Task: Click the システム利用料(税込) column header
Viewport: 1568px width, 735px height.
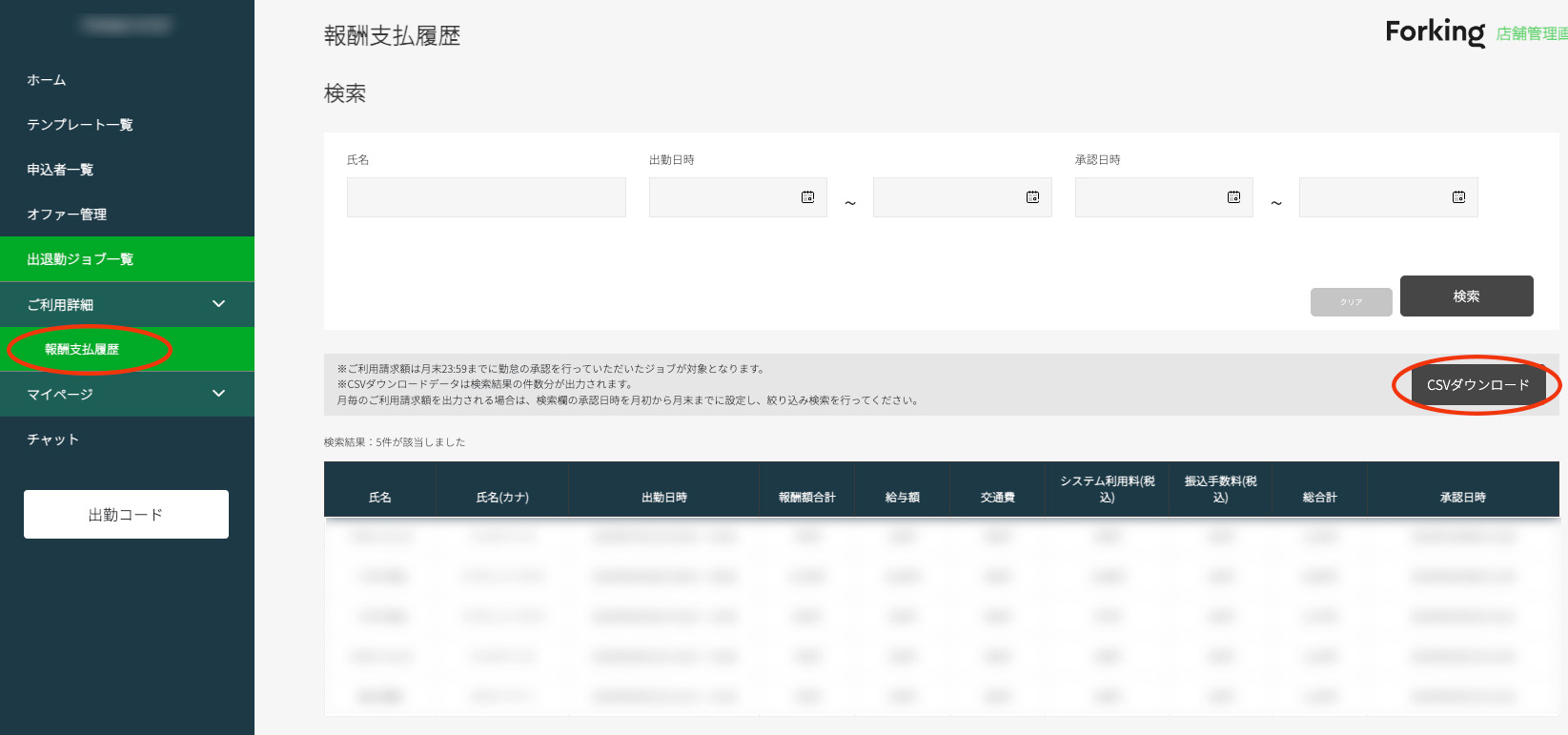Action: click(1108, 489)
